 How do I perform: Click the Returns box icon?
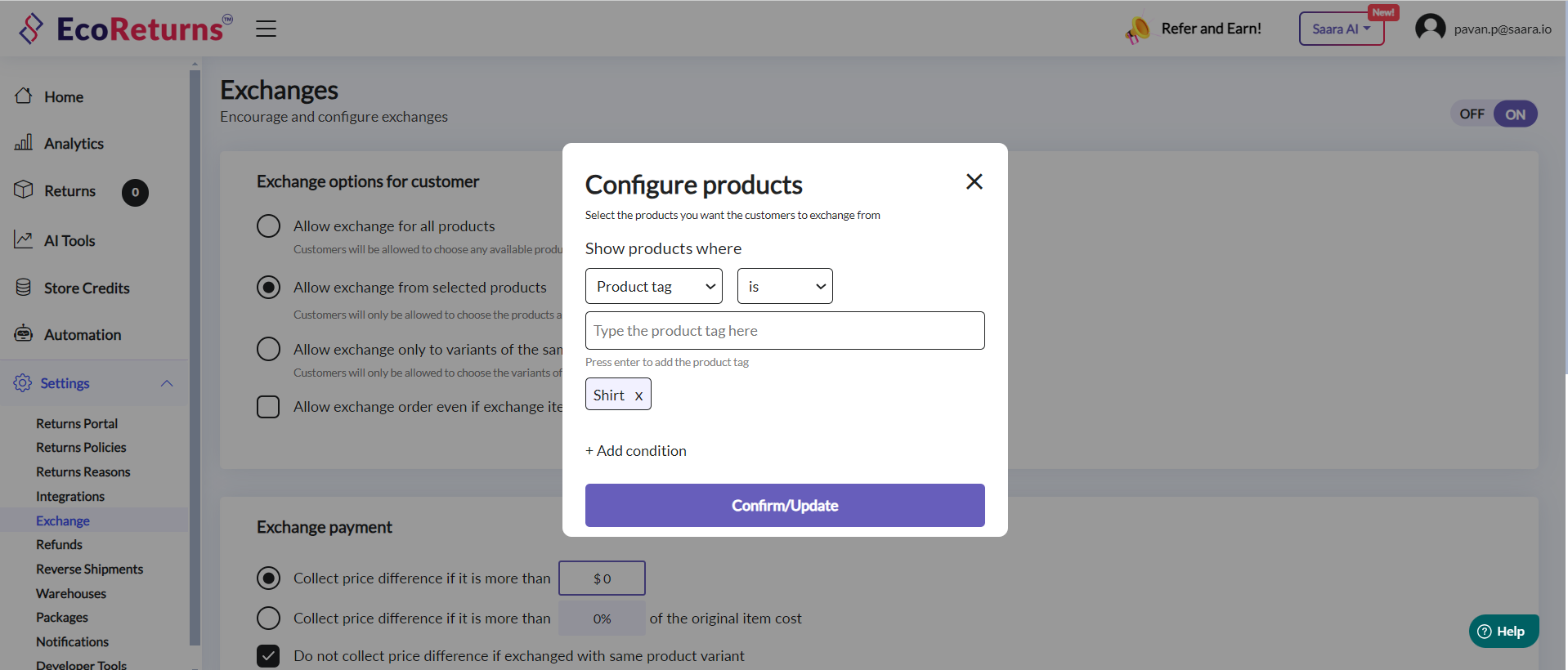[x=24, y=190]
